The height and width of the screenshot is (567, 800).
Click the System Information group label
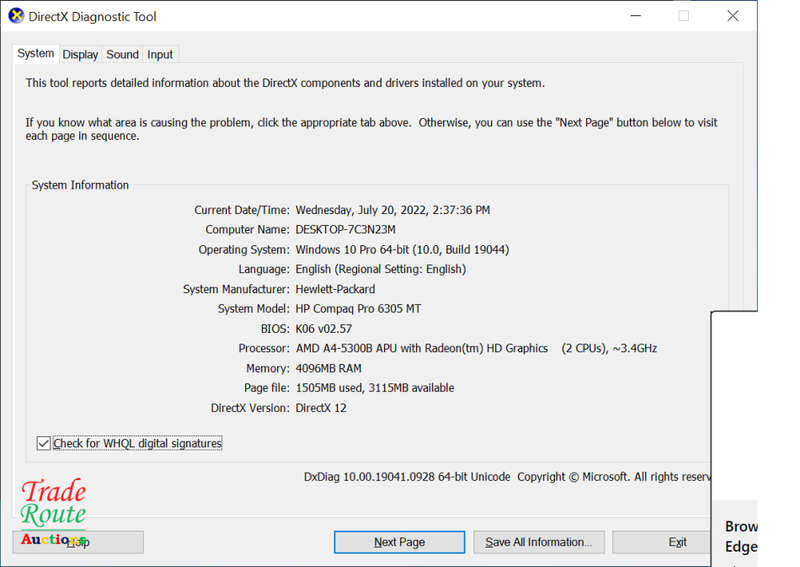coord(80,185)
